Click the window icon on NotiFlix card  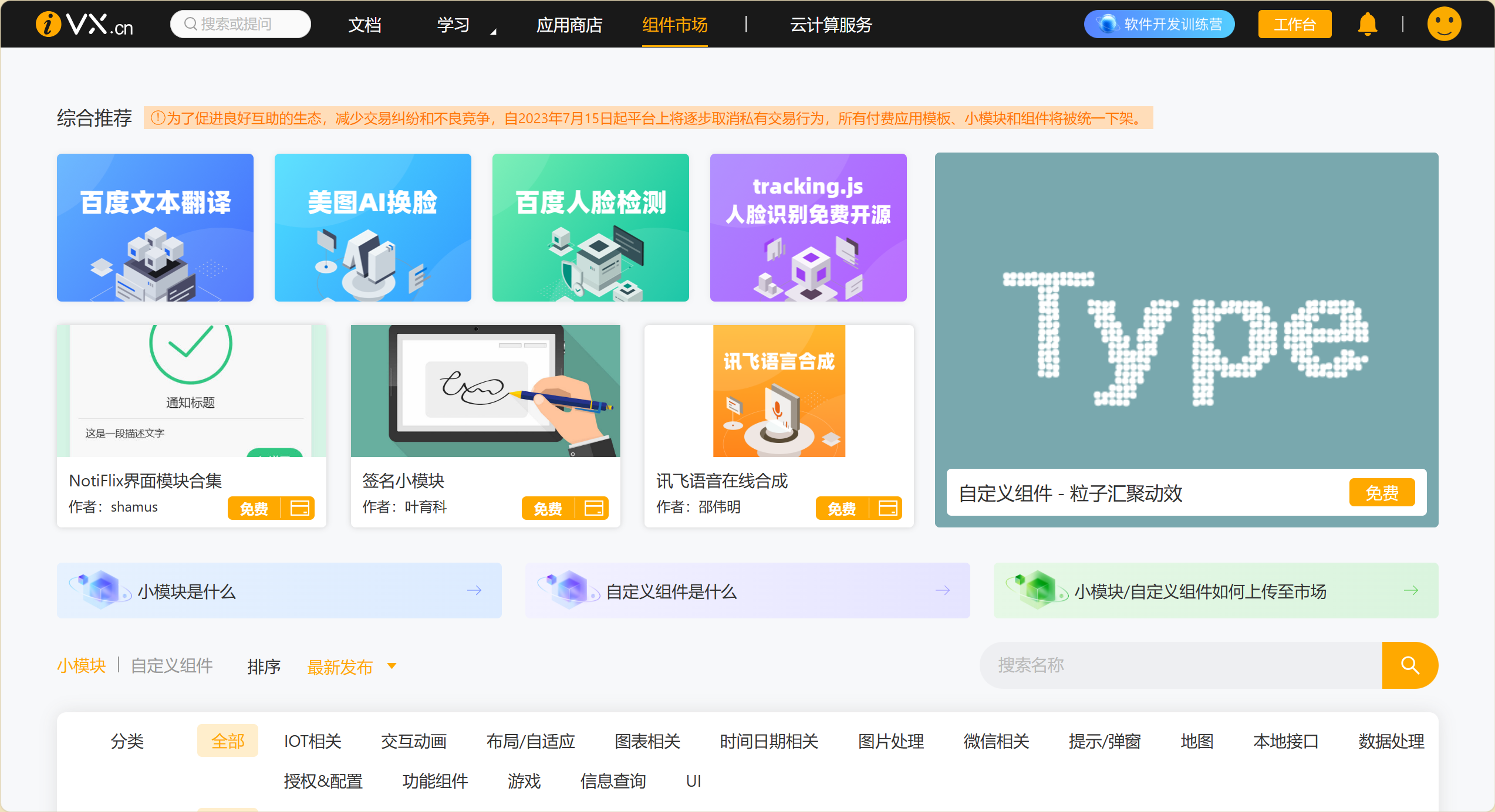(299, 508)
